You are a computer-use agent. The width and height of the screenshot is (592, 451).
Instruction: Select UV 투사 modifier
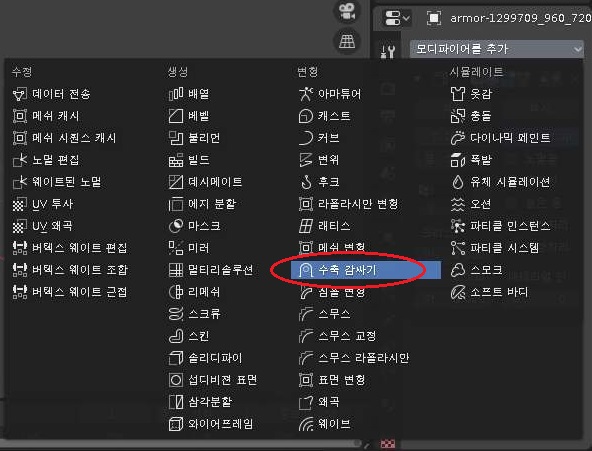click(x=43, y=204)
